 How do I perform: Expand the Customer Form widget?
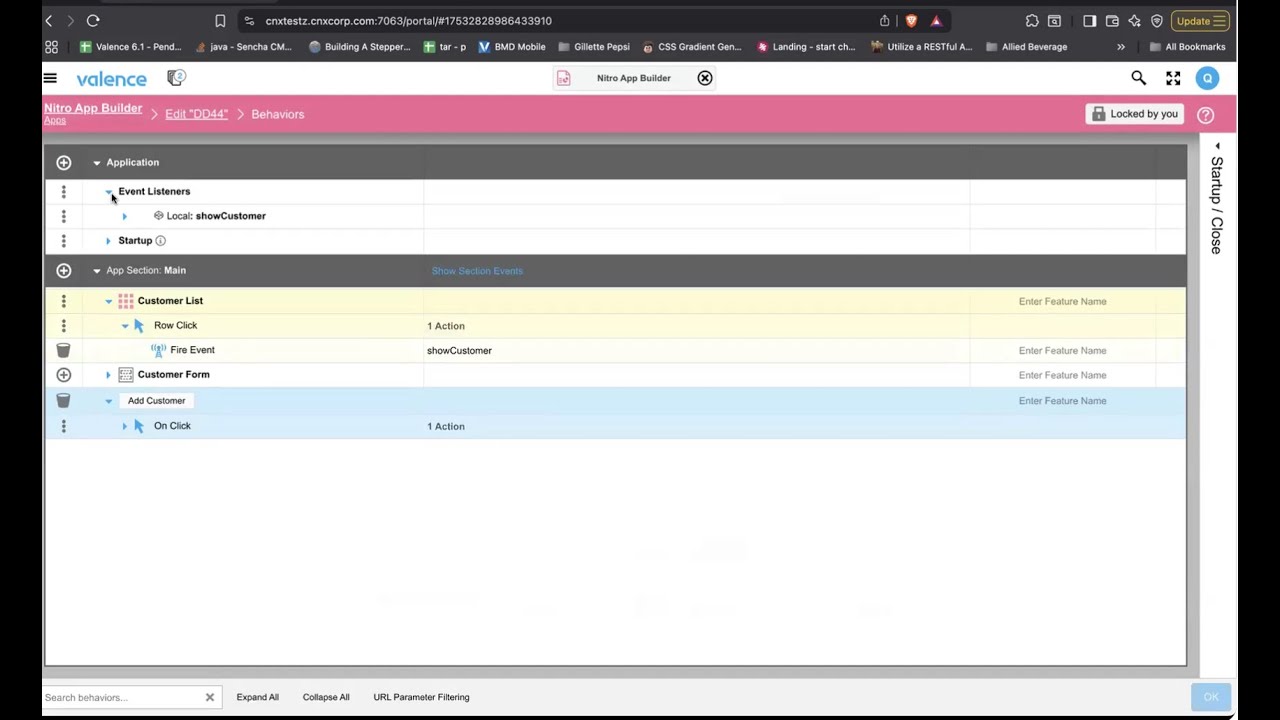point(109,375)
